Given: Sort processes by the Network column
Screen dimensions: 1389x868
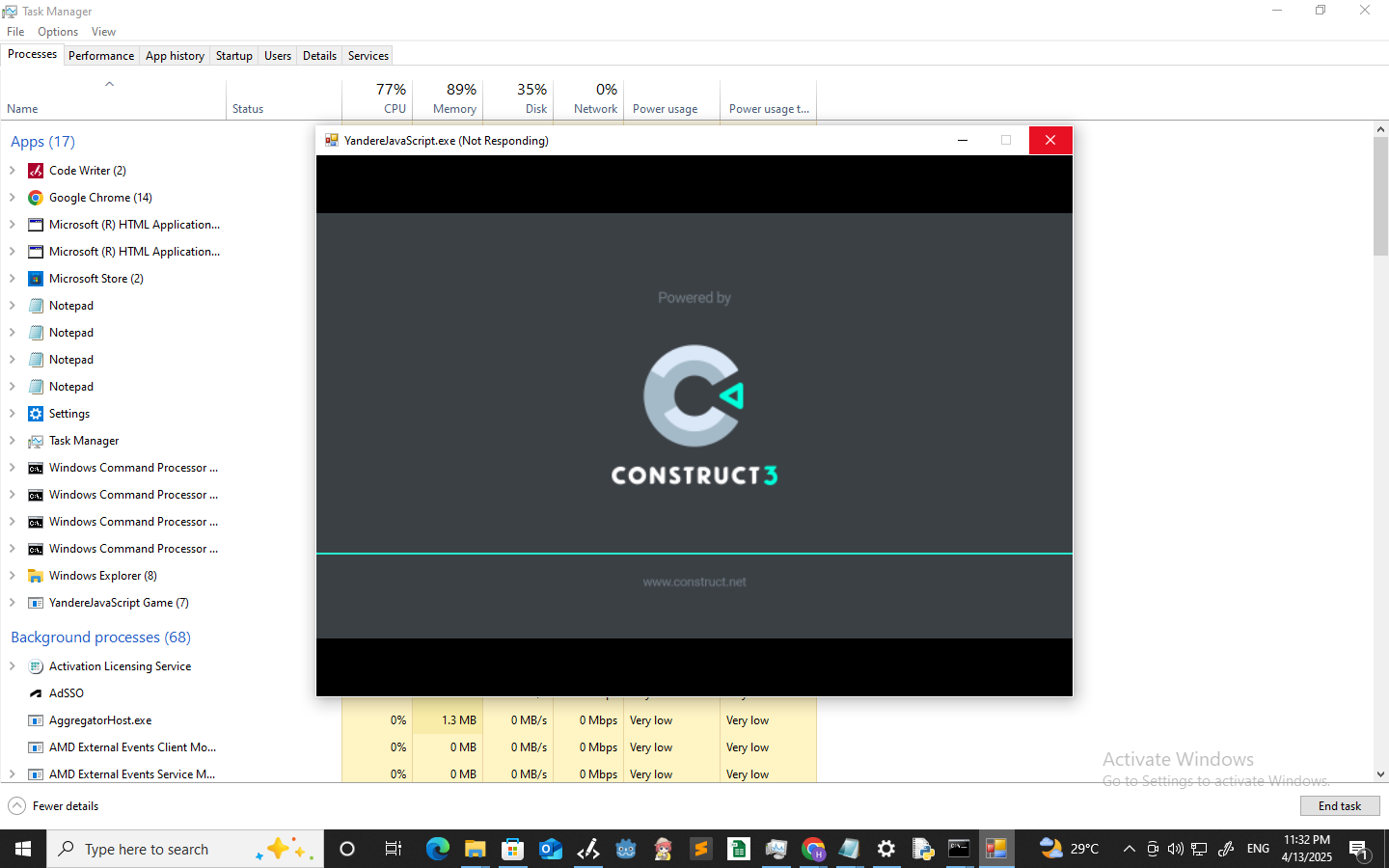Looking at the screenshot, I should tap(588, 97).
